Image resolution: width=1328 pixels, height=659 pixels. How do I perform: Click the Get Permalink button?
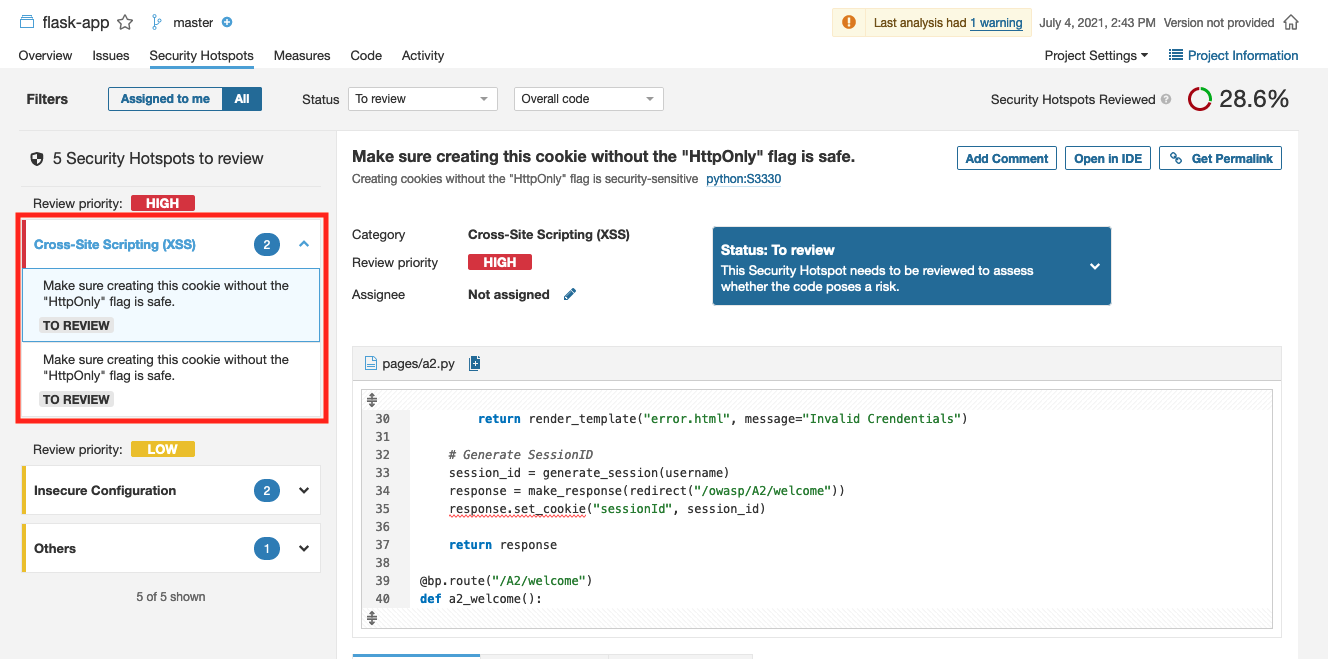1220,158
